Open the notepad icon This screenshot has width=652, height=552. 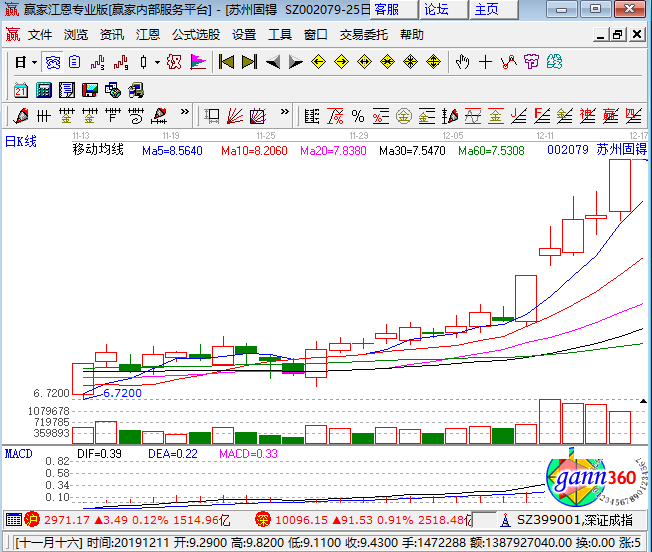67,90
